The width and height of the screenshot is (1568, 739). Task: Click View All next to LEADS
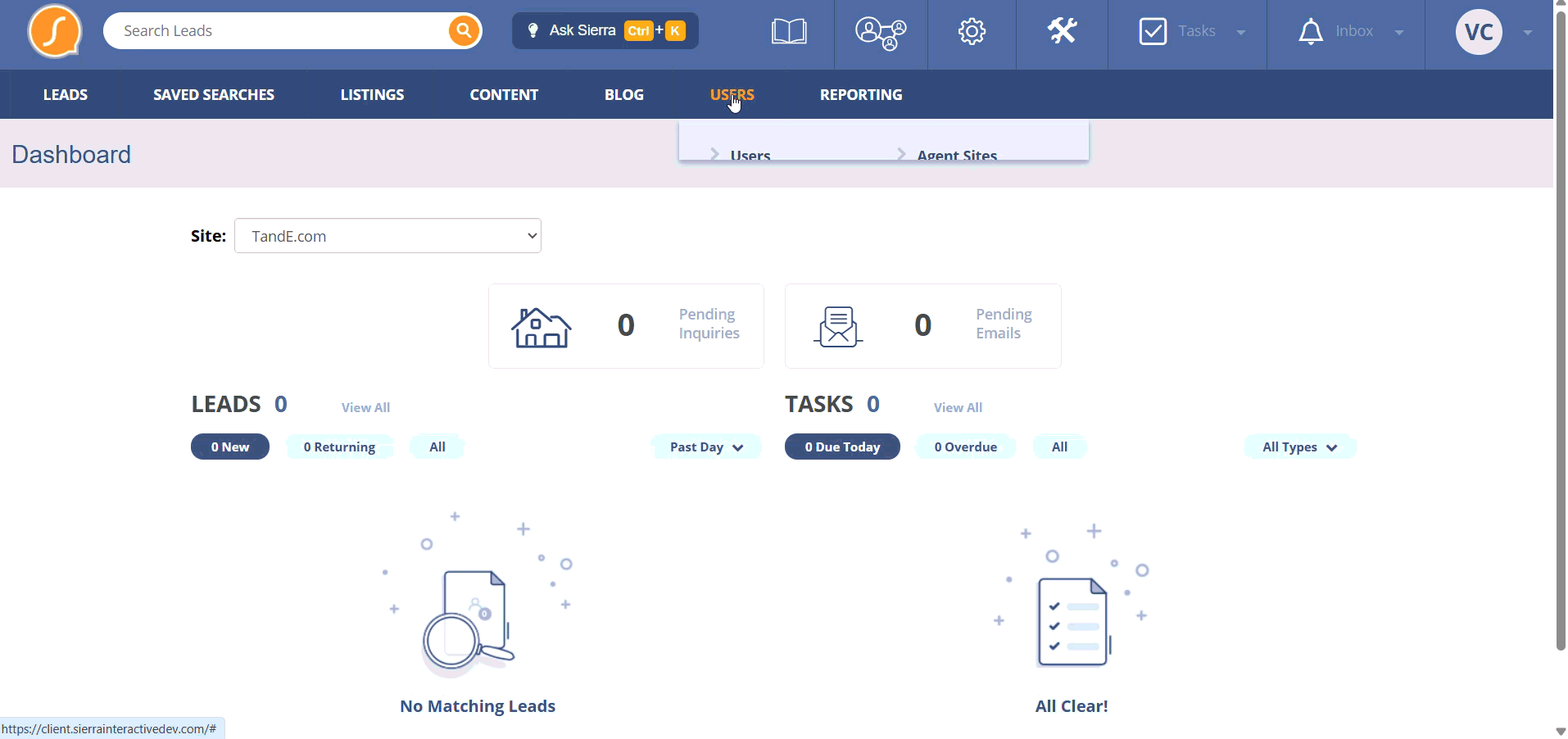click(365, 407)
